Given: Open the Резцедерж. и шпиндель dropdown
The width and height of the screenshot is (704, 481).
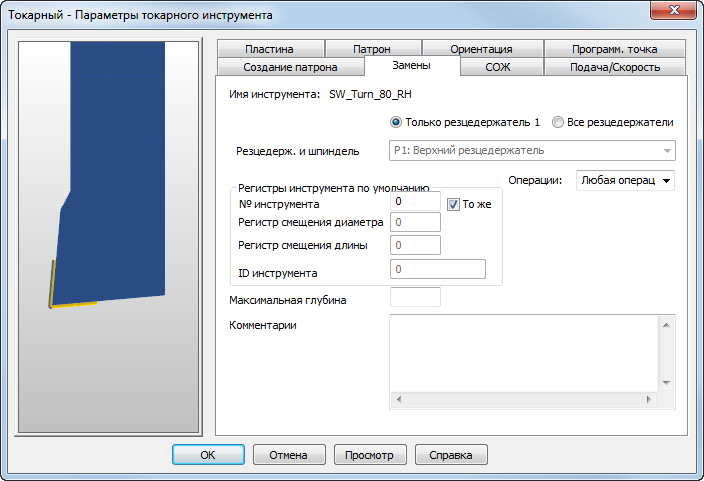Looking at the screenshot, I should [532, 150].
